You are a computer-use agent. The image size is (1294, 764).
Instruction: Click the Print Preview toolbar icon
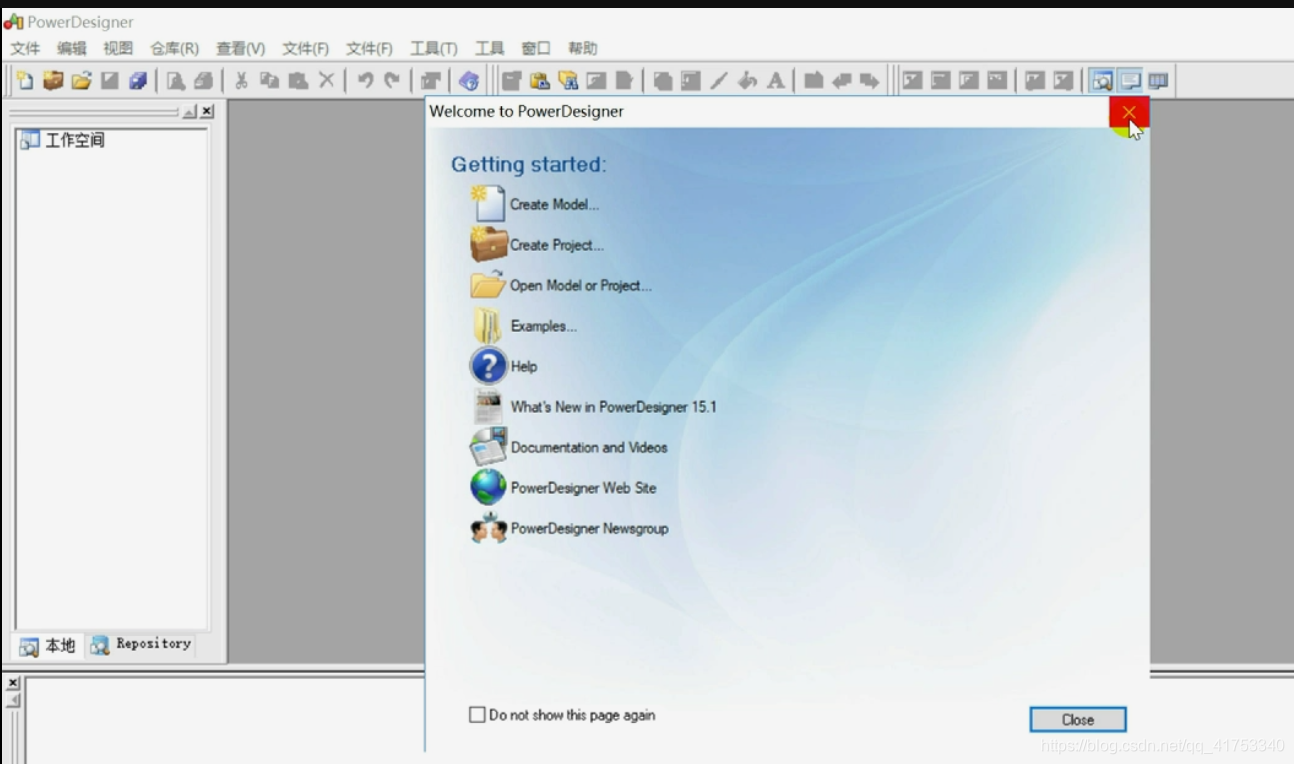(x=176, y=81)
